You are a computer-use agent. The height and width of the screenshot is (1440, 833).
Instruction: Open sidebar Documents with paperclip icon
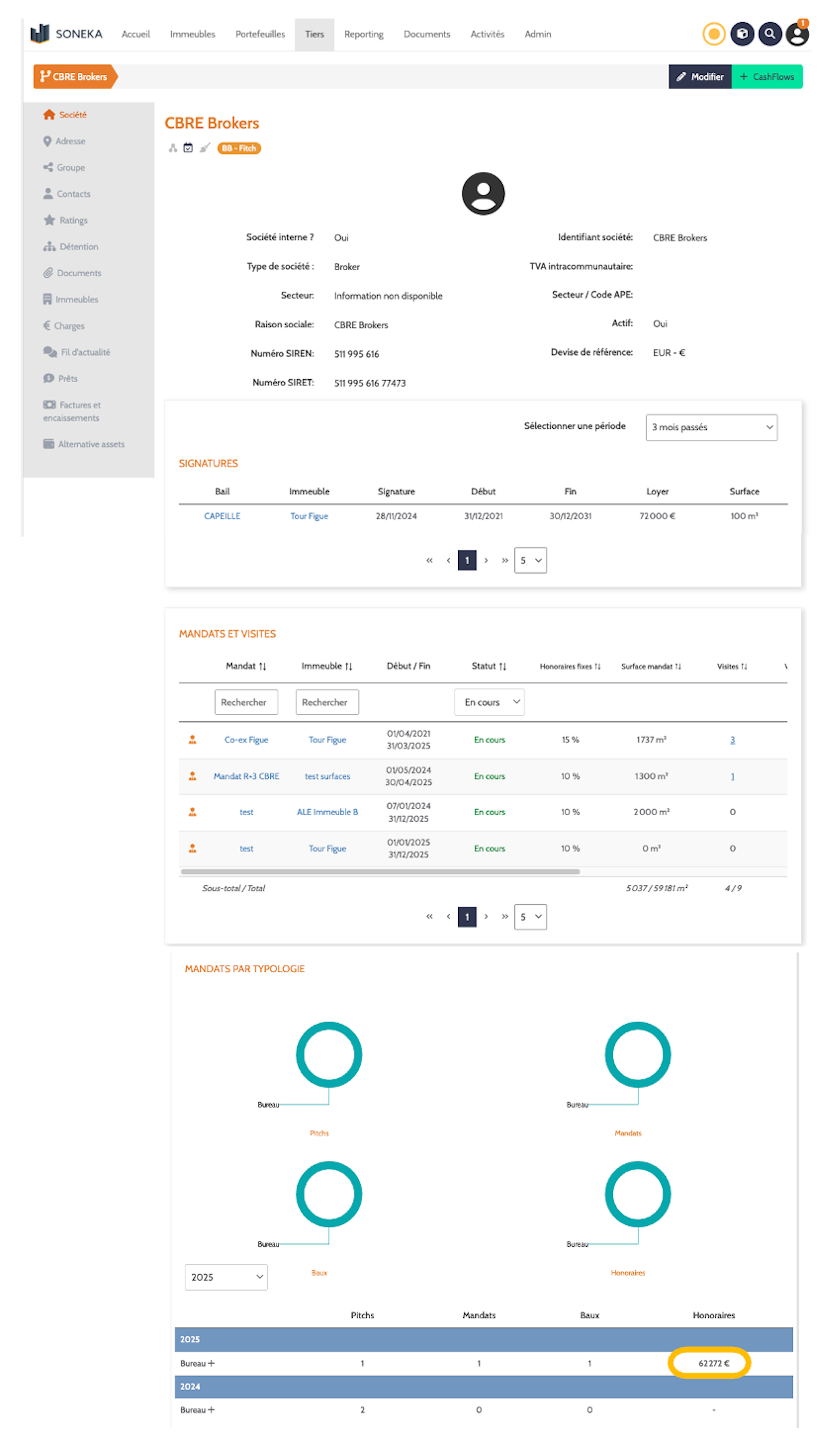tap(72, 273)
